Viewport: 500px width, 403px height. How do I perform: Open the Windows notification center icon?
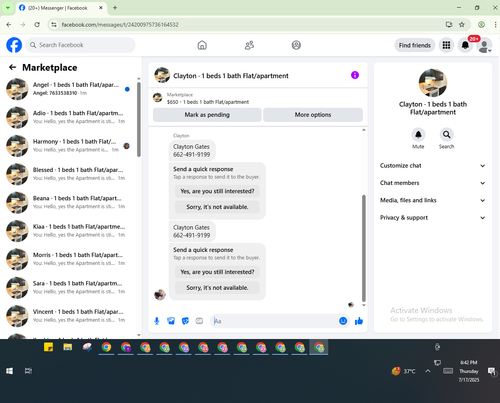coord(491,371)
